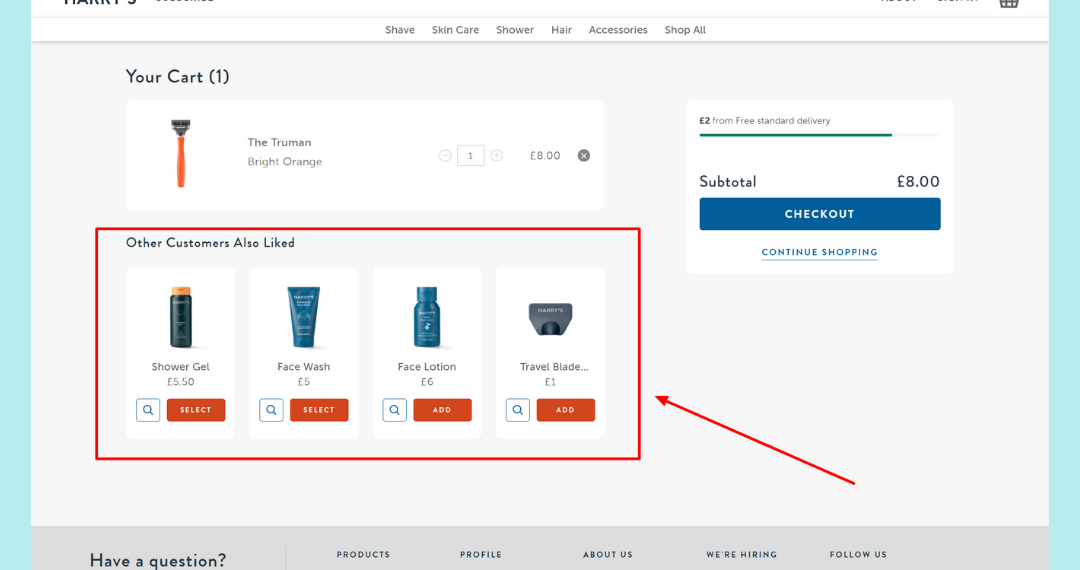Click the PROFILE footer heading
This screenshot has width=1080, height=570.
point(481,554)
